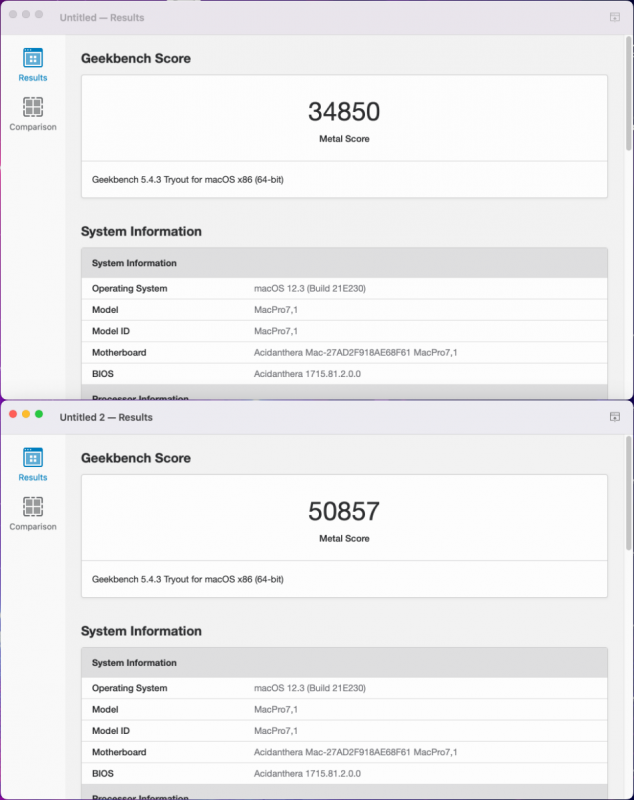This screenshot has width=634, height=800.
Task: Click the "Untitled — Results" window title
Action: [x=102, y=18]
